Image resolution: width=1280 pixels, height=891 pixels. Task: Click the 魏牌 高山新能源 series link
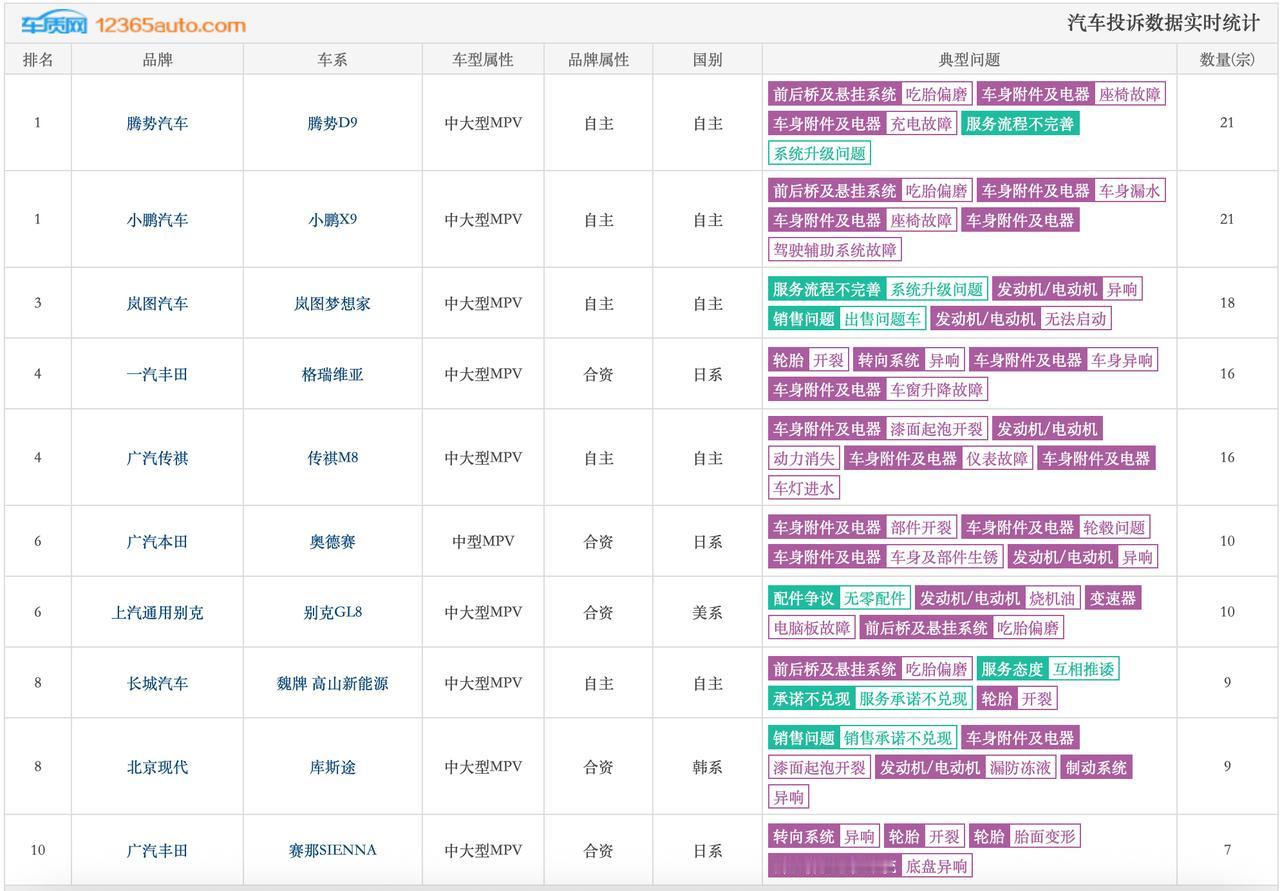tap(332, 684)
